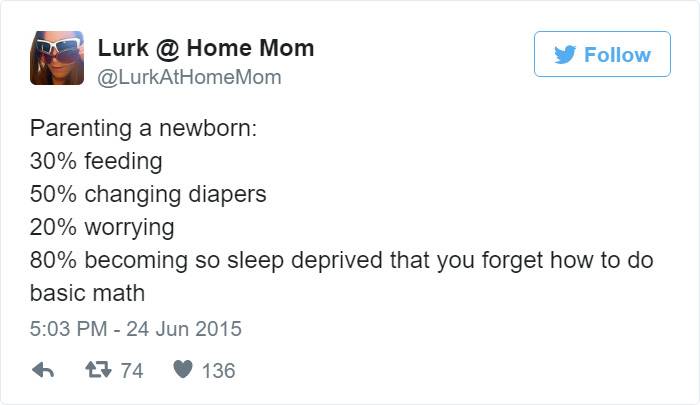Viewport: 700px width, 405px height.
Task: Retweet using the retweet arrows icon
Action: tap(98, 370)
